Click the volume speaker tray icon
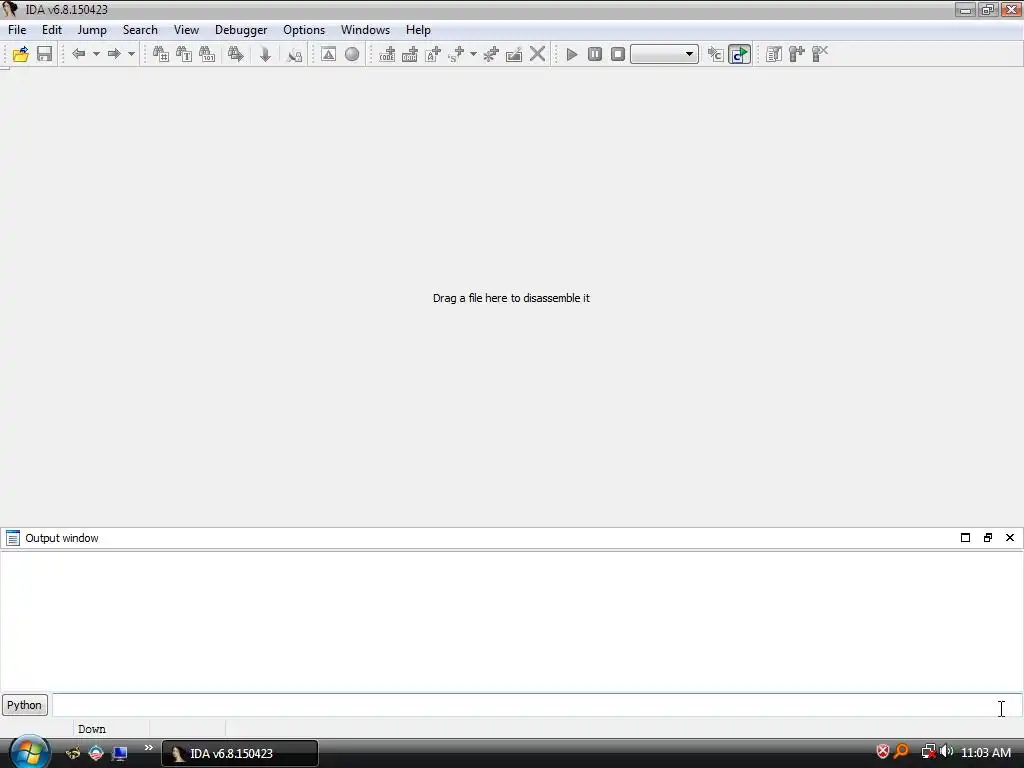 point(946,752)
